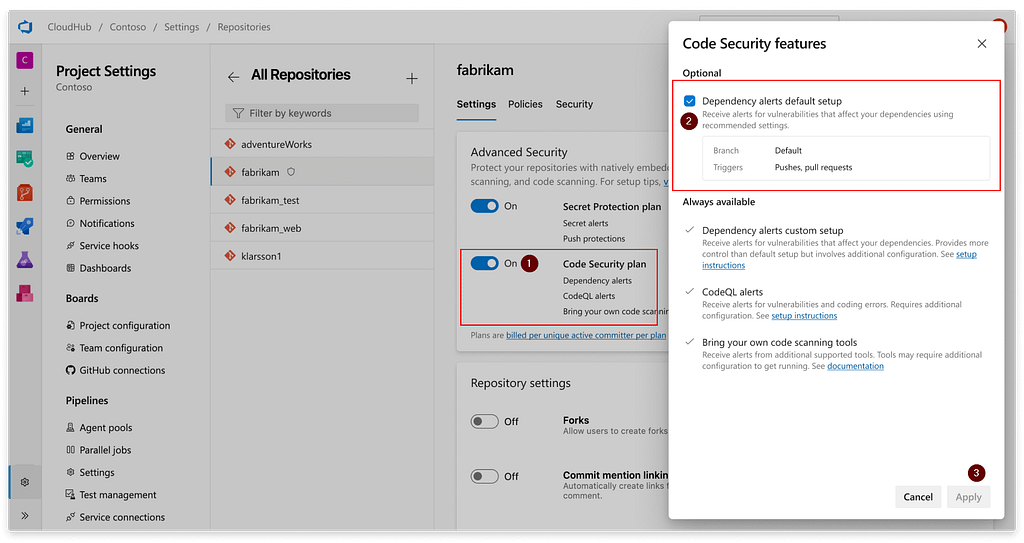The width and height of the screenshot is (1024, 543).
Task: Switch to the Security tab
Action: (574, 104)
